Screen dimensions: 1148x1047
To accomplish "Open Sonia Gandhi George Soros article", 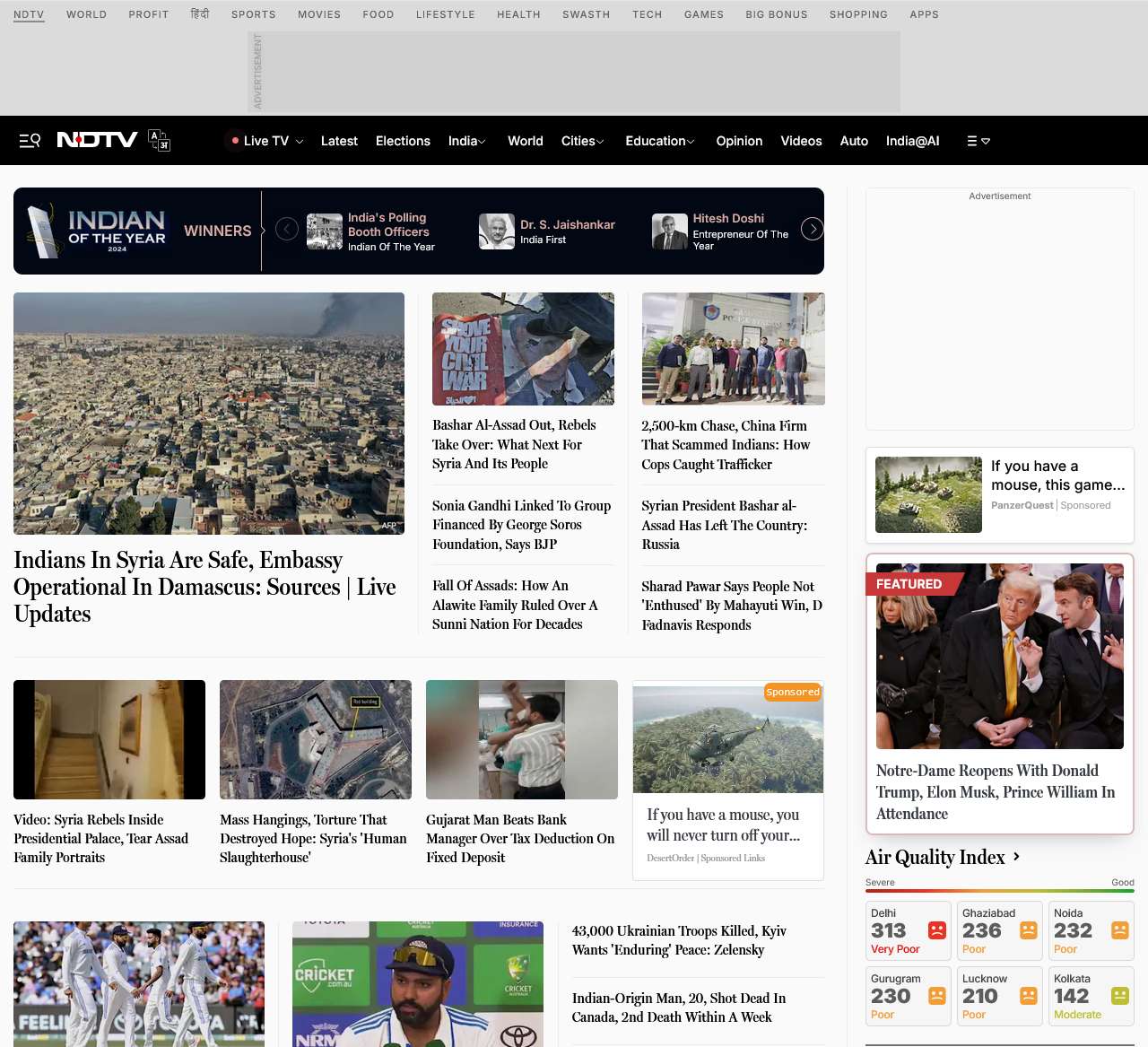I will coord(521,525).
